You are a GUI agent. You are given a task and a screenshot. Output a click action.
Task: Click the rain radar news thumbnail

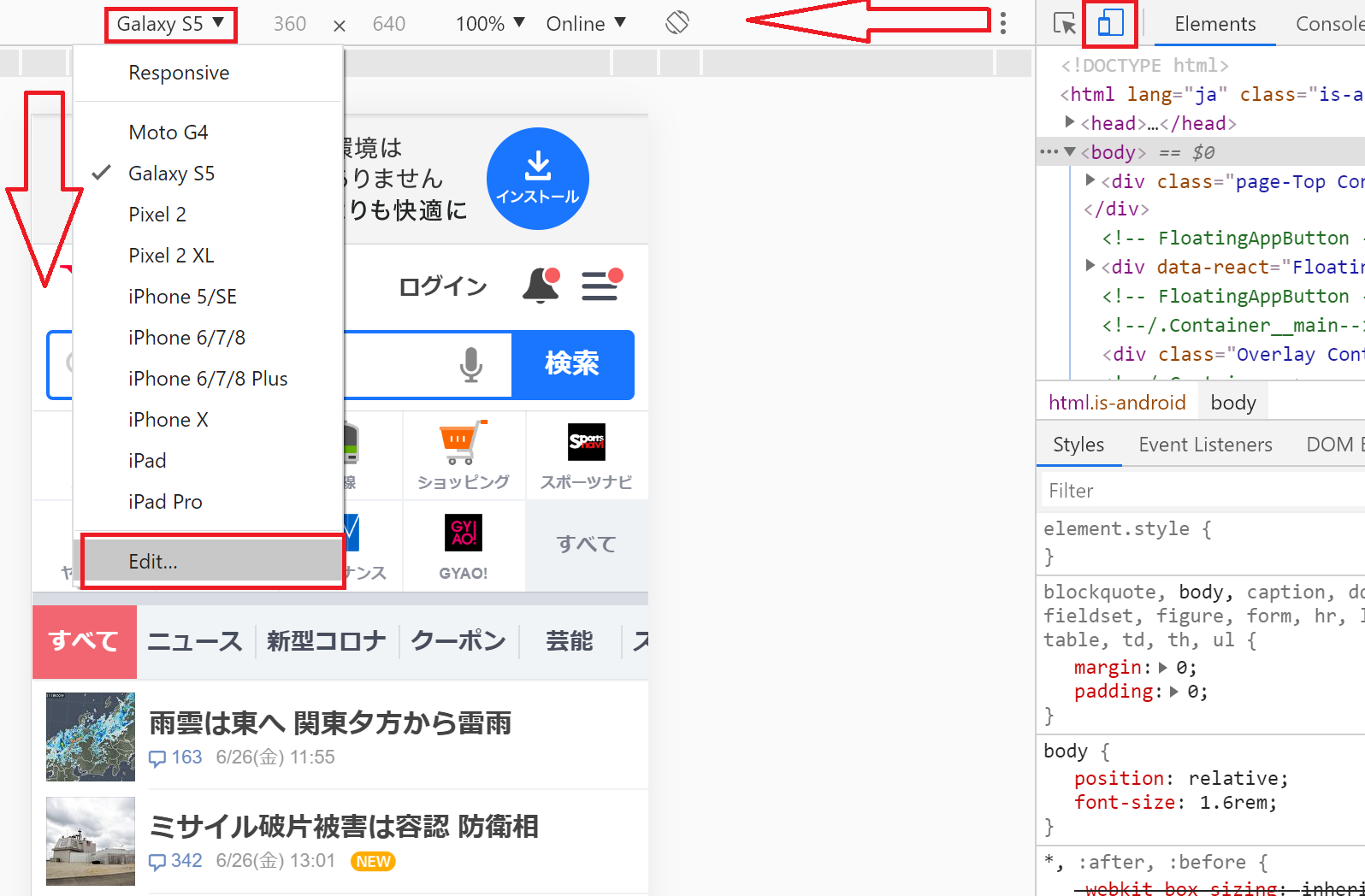[91, 736]
